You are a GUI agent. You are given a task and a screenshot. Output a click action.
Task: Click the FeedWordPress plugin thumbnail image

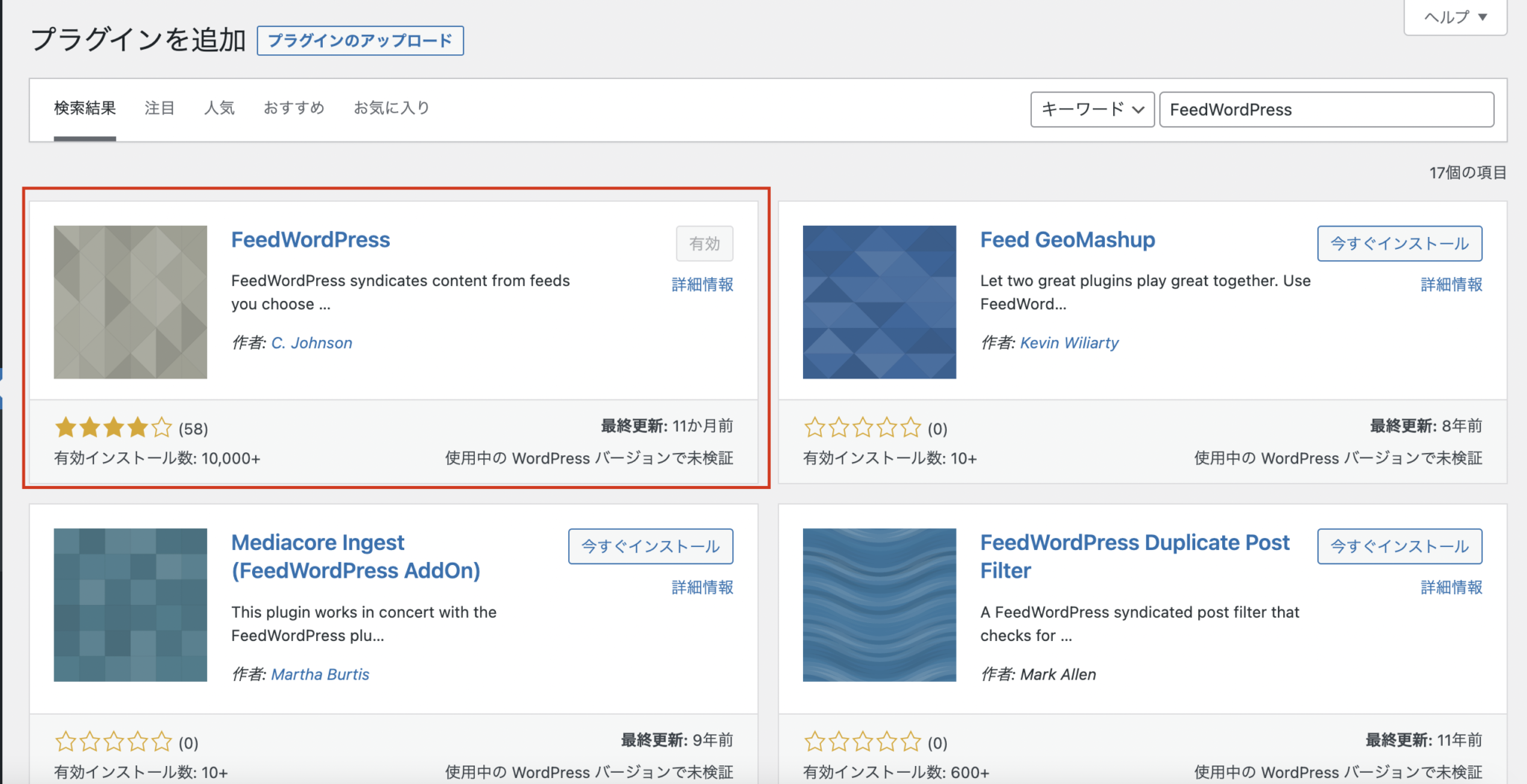click(x=130, y=302)
